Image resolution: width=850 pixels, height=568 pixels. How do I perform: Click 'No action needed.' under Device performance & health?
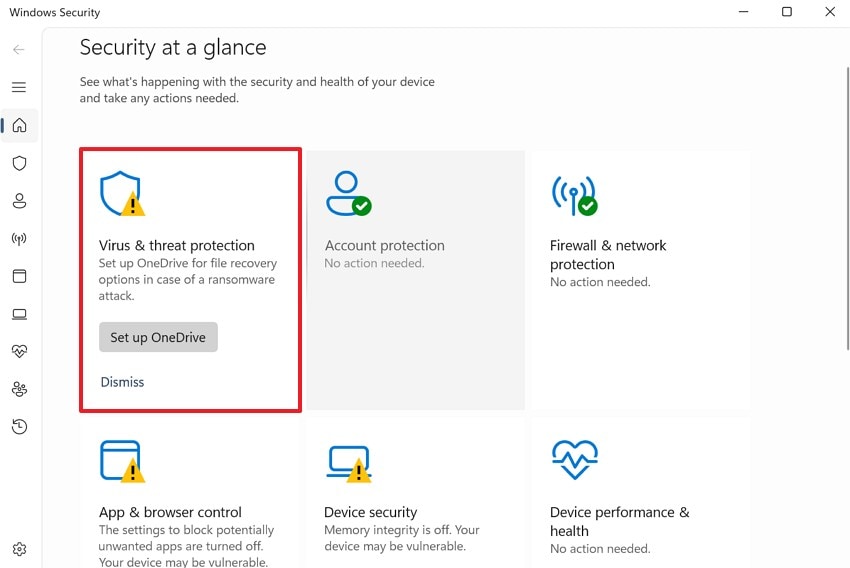pyautogui.click(x=600, y=549)
